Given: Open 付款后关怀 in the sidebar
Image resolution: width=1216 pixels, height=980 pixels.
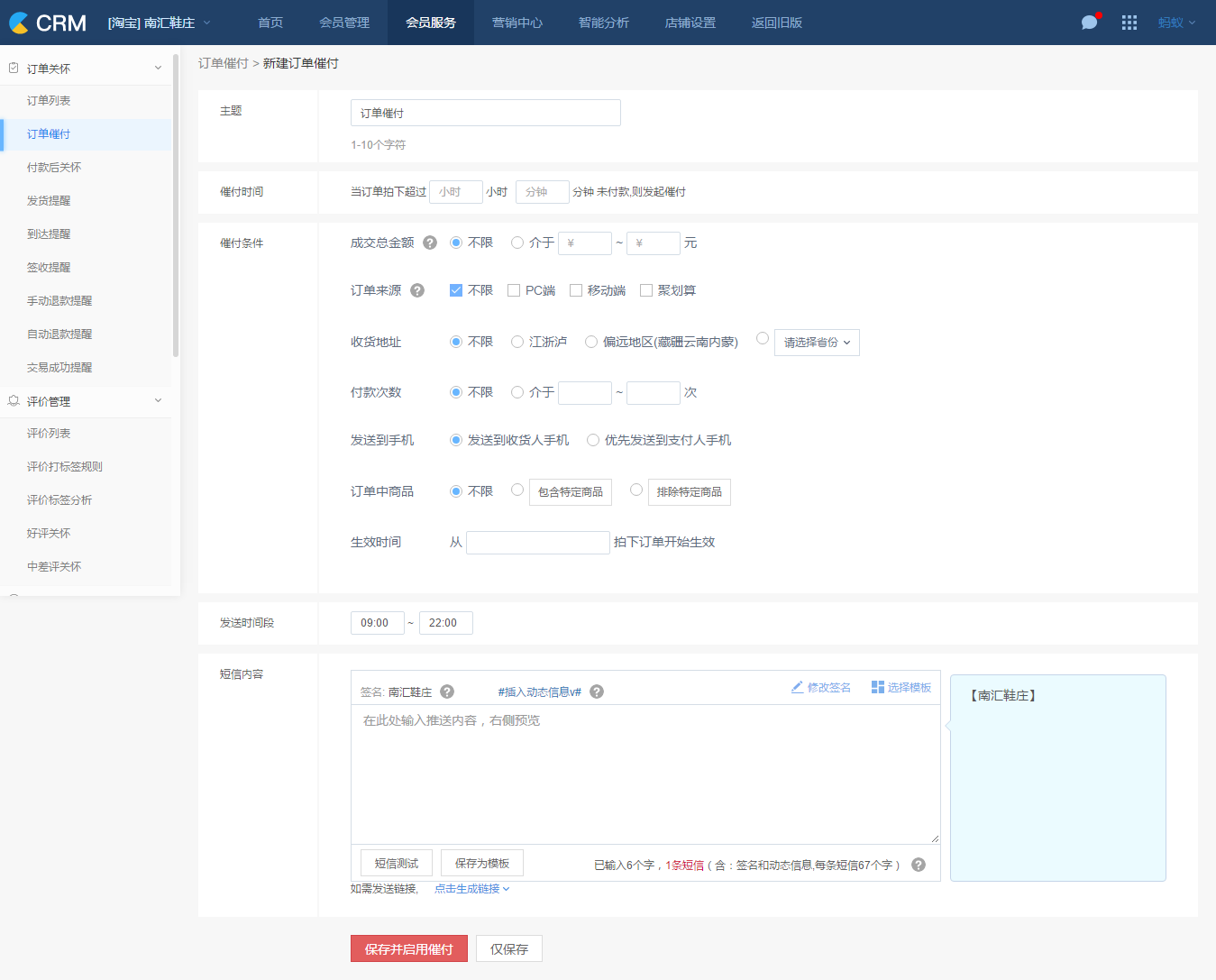Looking at the screenshot, I should click(x=54, y=168).
